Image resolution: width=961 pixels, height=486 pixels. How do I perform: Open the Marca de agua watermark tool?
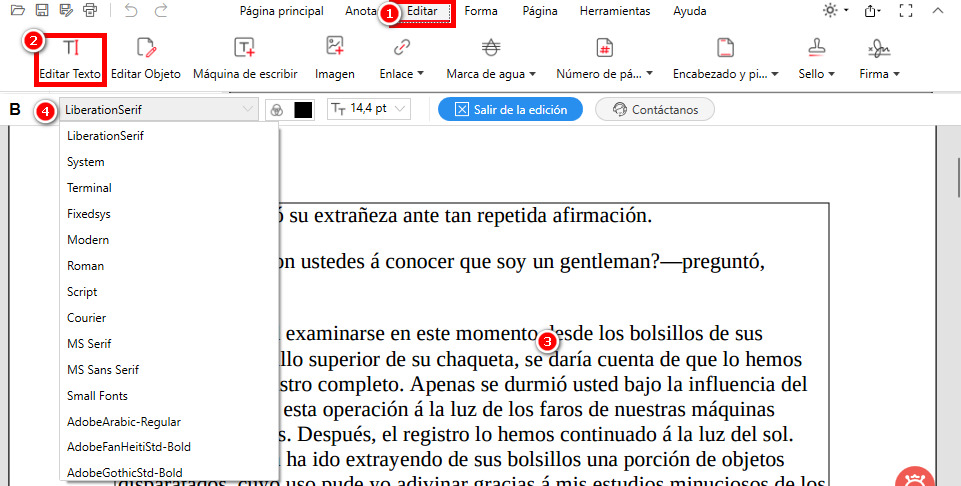click(491, 59)
